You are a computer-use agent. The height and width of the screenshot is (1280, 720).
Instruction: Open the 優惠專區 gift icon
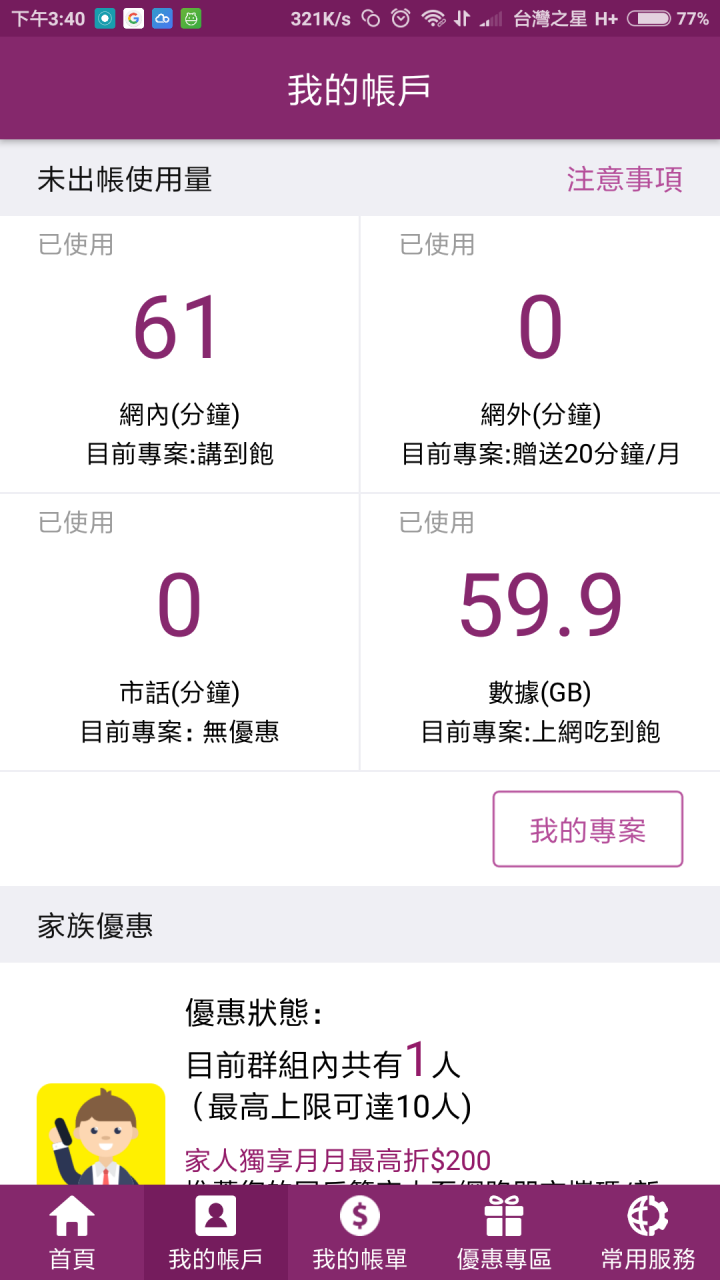[504, 1216]
